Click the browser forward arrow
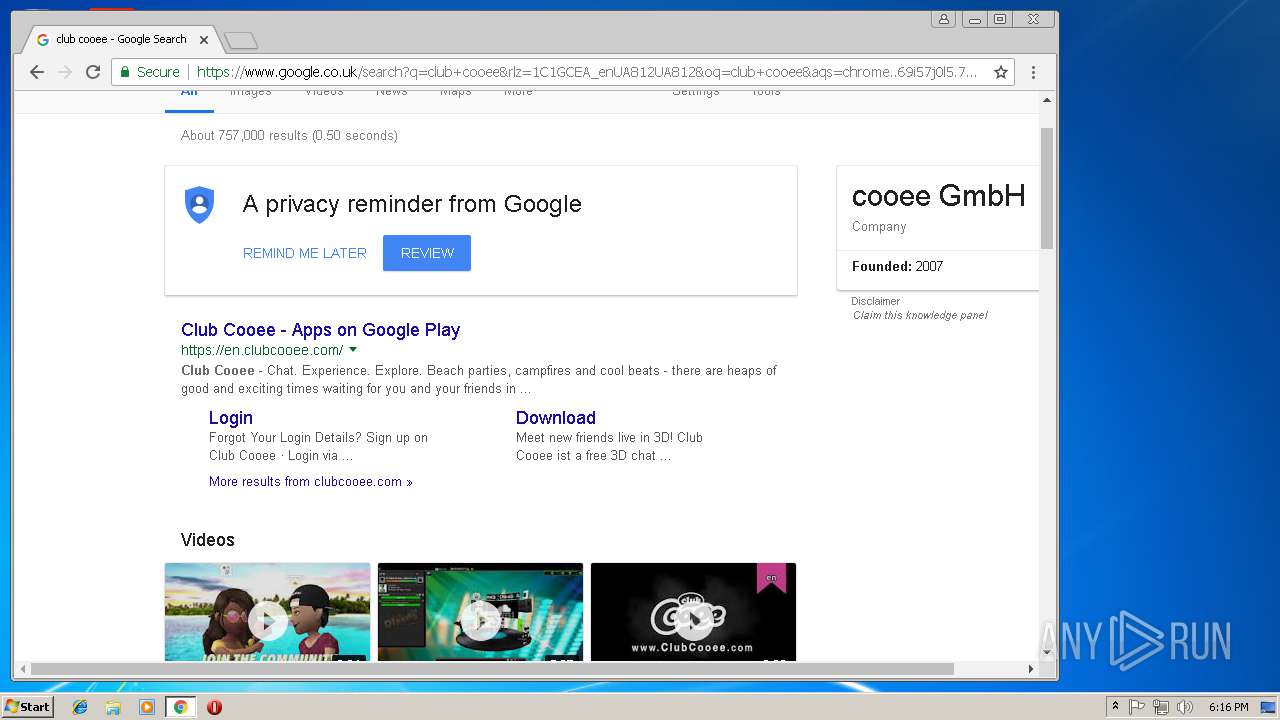This screenshot has height=720, width=1280. pyautogui.click(x=65, y=72)
